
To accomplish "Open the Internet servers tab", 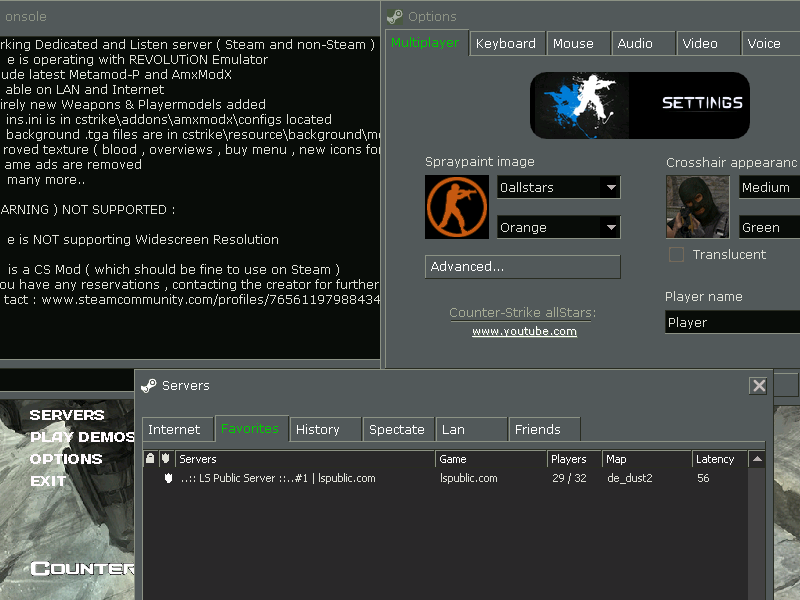I will click(x=175, y=429).
